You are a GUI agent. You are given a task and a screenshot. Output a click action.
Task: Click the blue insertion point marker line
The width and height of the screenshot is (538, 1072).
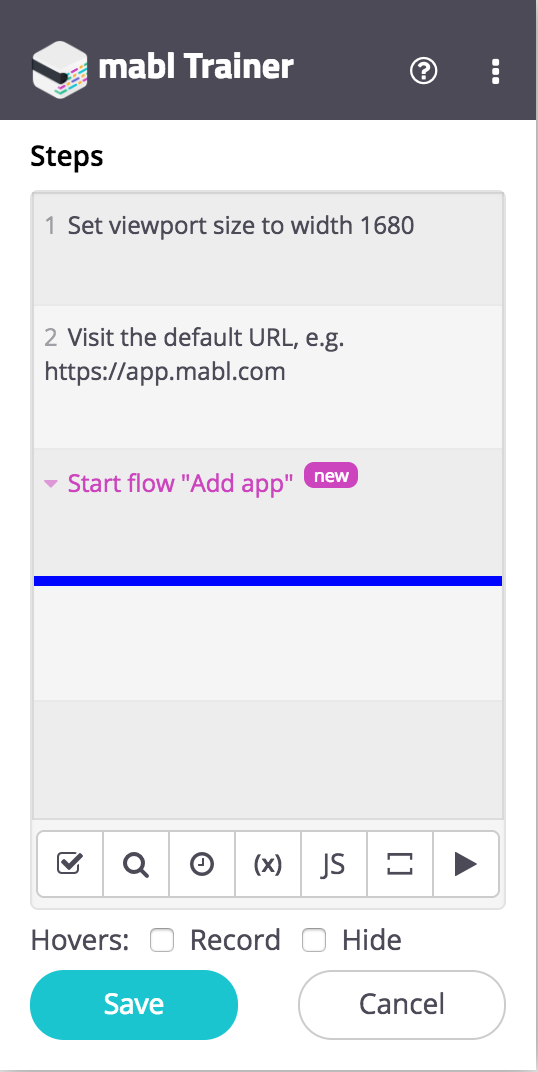(268, 581)
